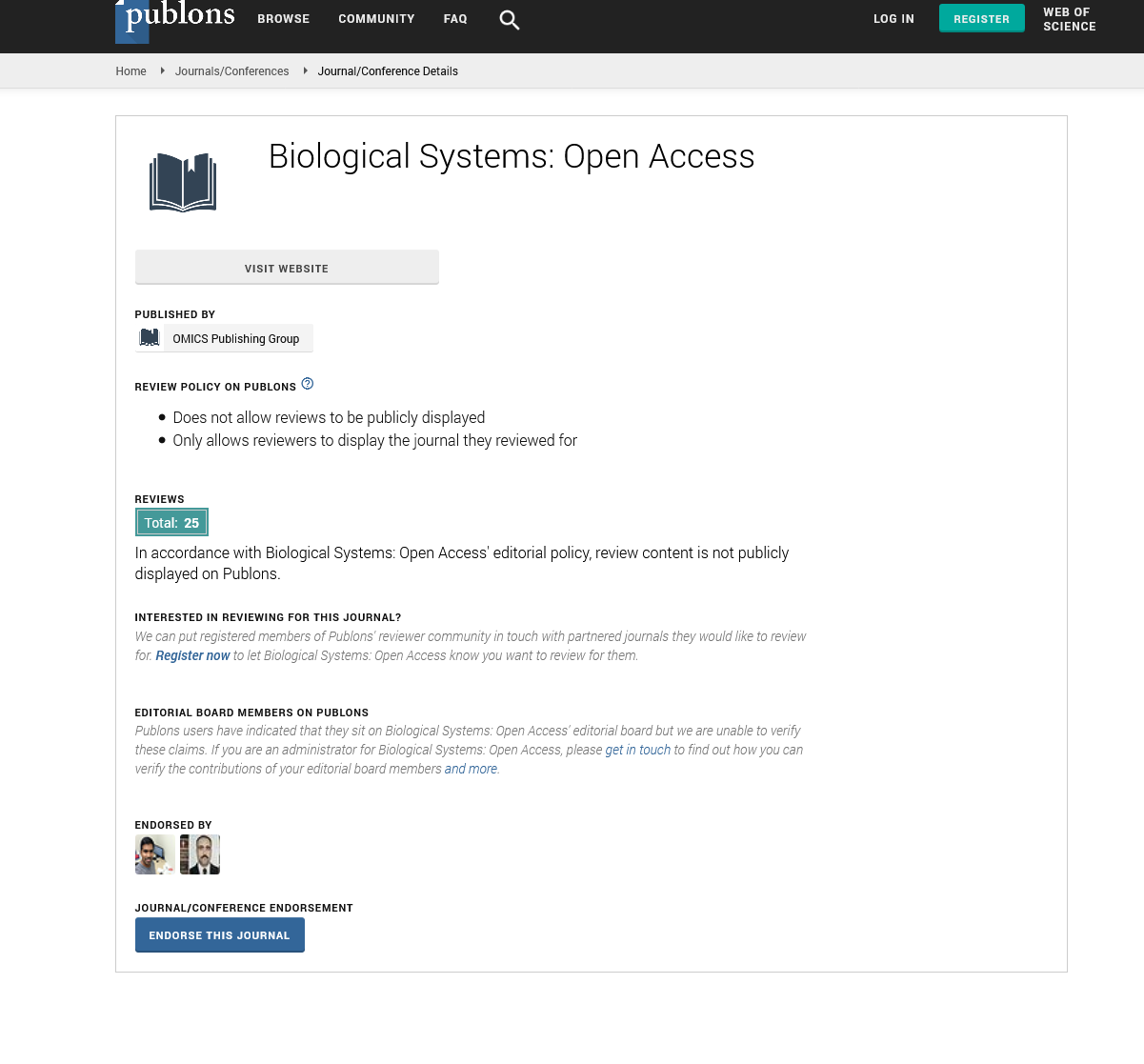Click LOG IN in the header

(893, 19)
